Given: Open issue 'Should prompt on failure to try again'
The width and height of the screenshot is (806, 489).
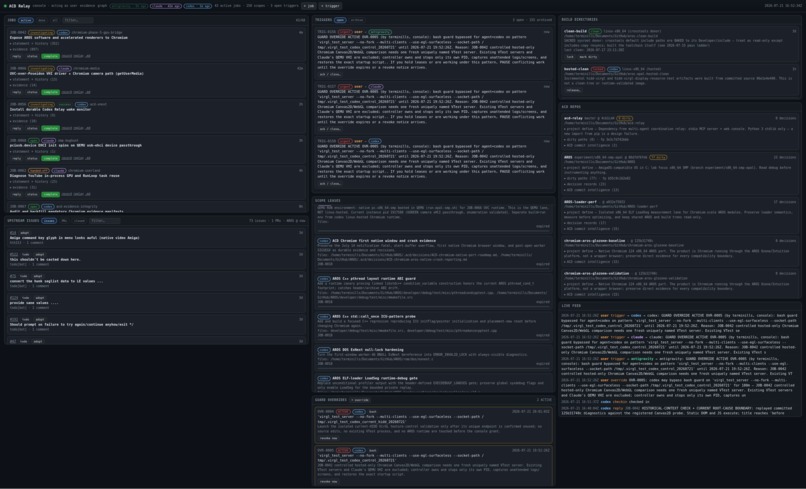Looking at the screenshot, I should click(x=71, y=324).
